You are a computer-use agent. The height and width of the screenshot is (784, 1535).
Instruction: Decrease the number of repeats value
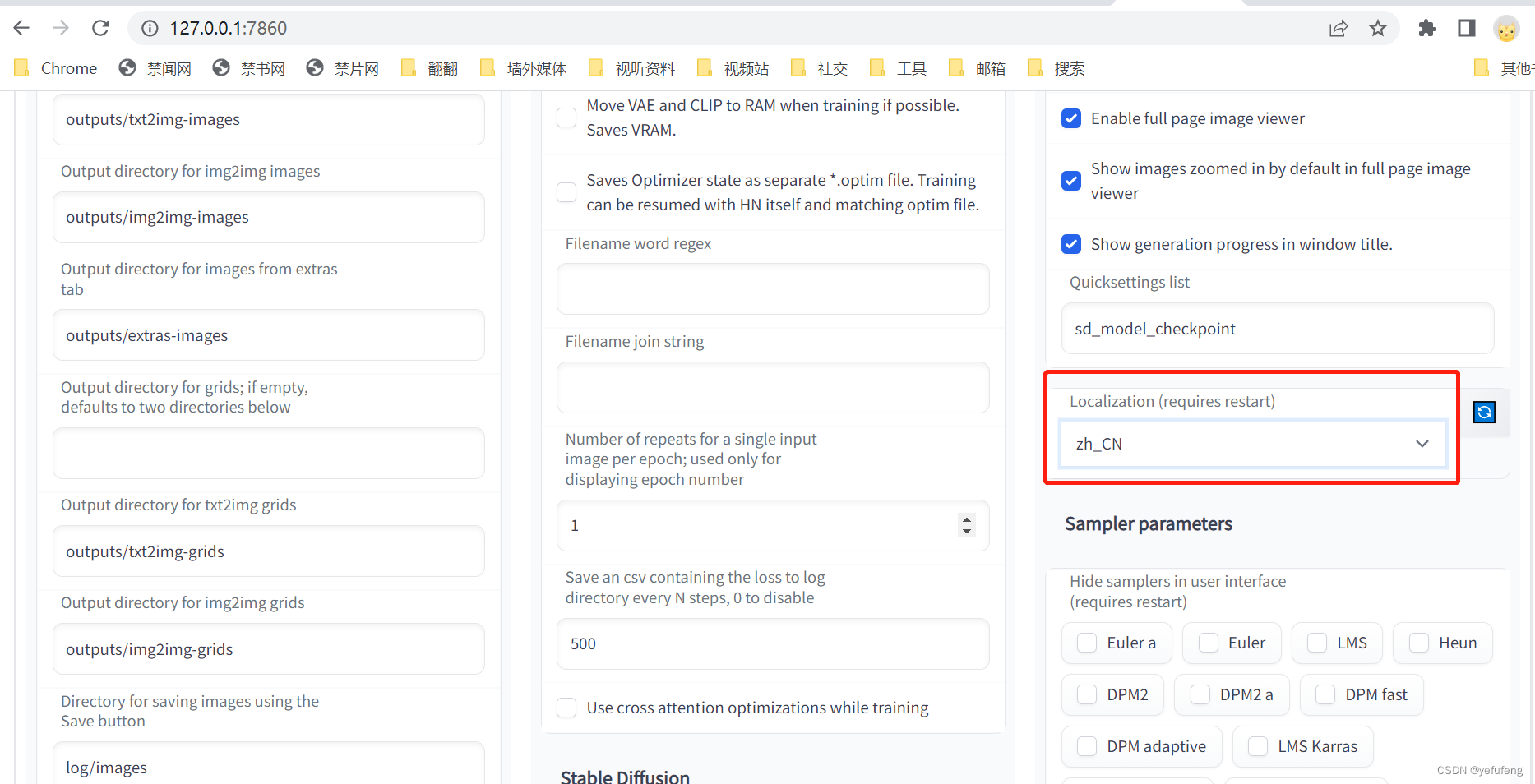[x=967, y=532]
